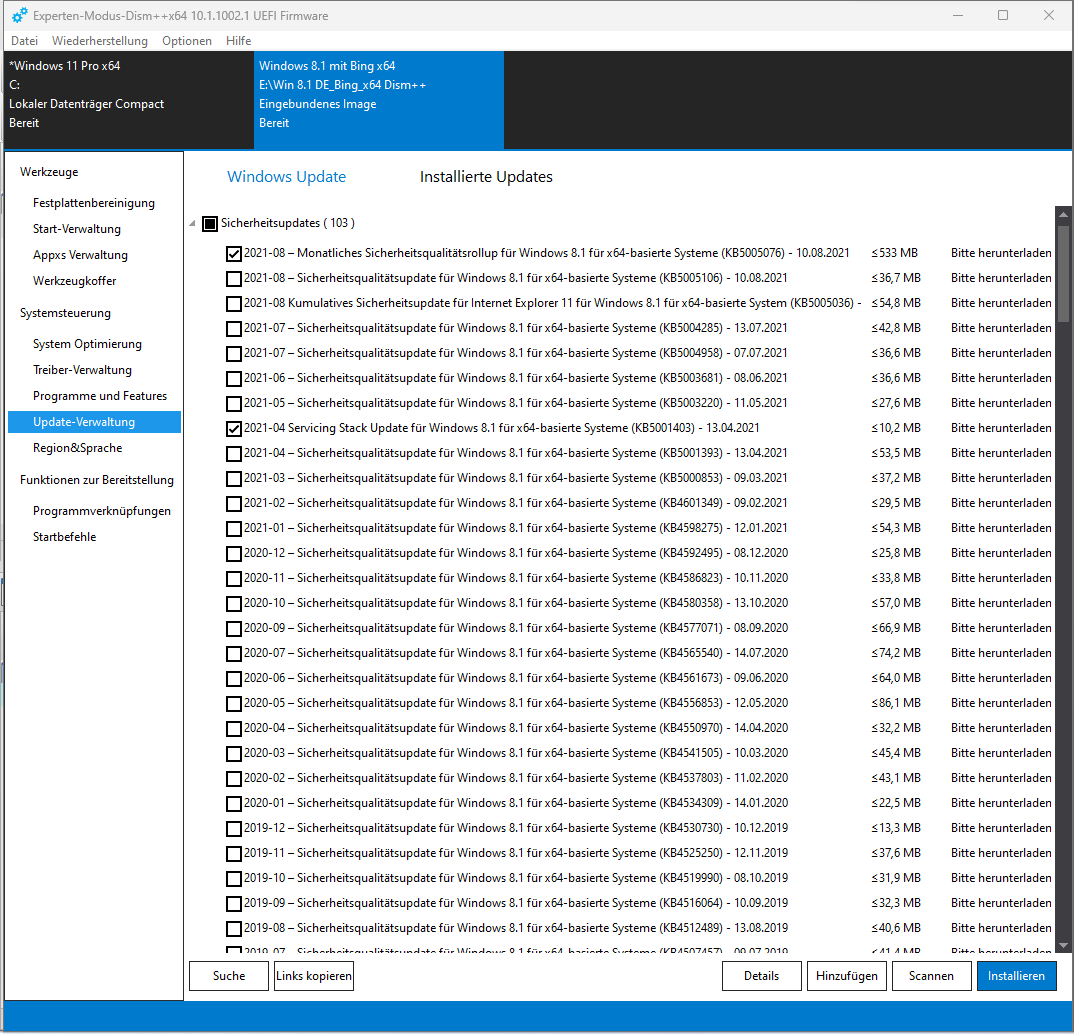
Task: Open the Hilfe menu
Action: 238,40
